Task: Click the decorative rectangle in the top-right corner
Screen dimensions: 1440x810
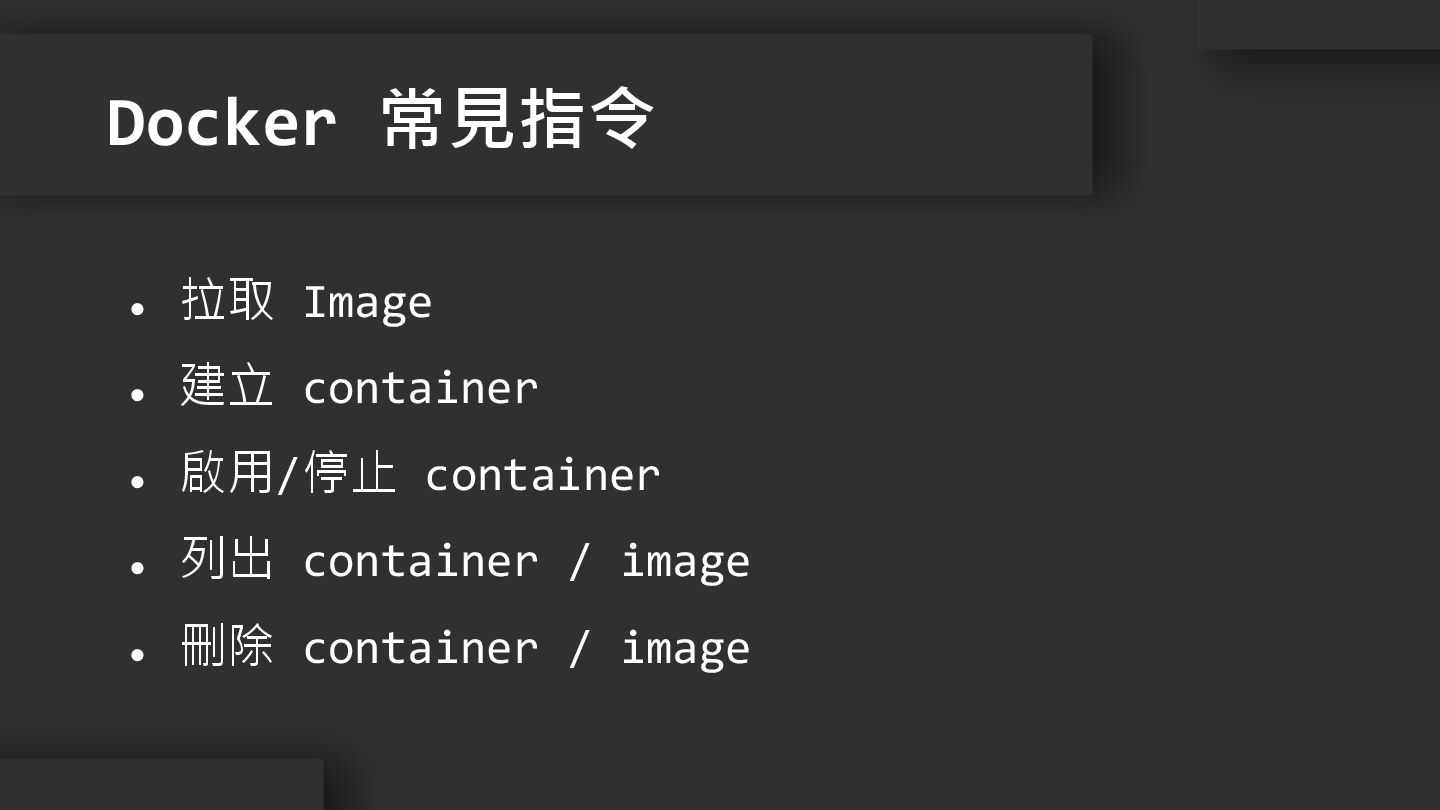Action: point(1318,24)
